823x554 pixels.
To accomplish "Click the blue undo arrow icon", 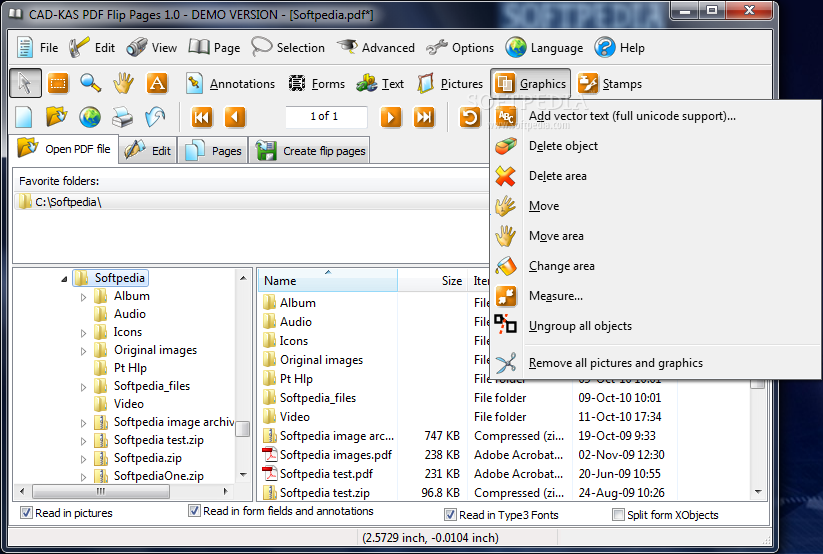I will tap(155, 117).
